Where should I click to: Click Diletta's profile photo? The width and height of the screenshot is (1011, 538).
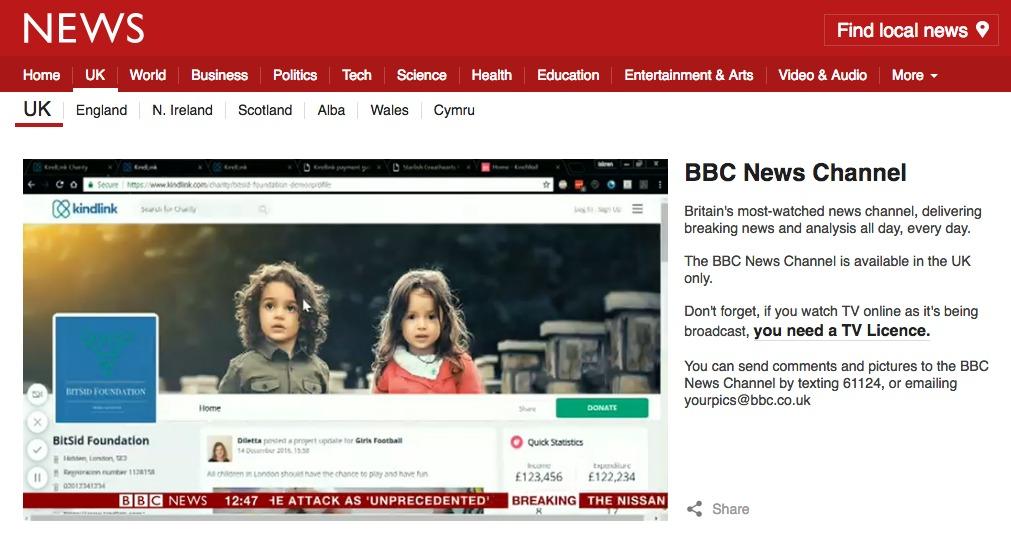click(219, 449)
